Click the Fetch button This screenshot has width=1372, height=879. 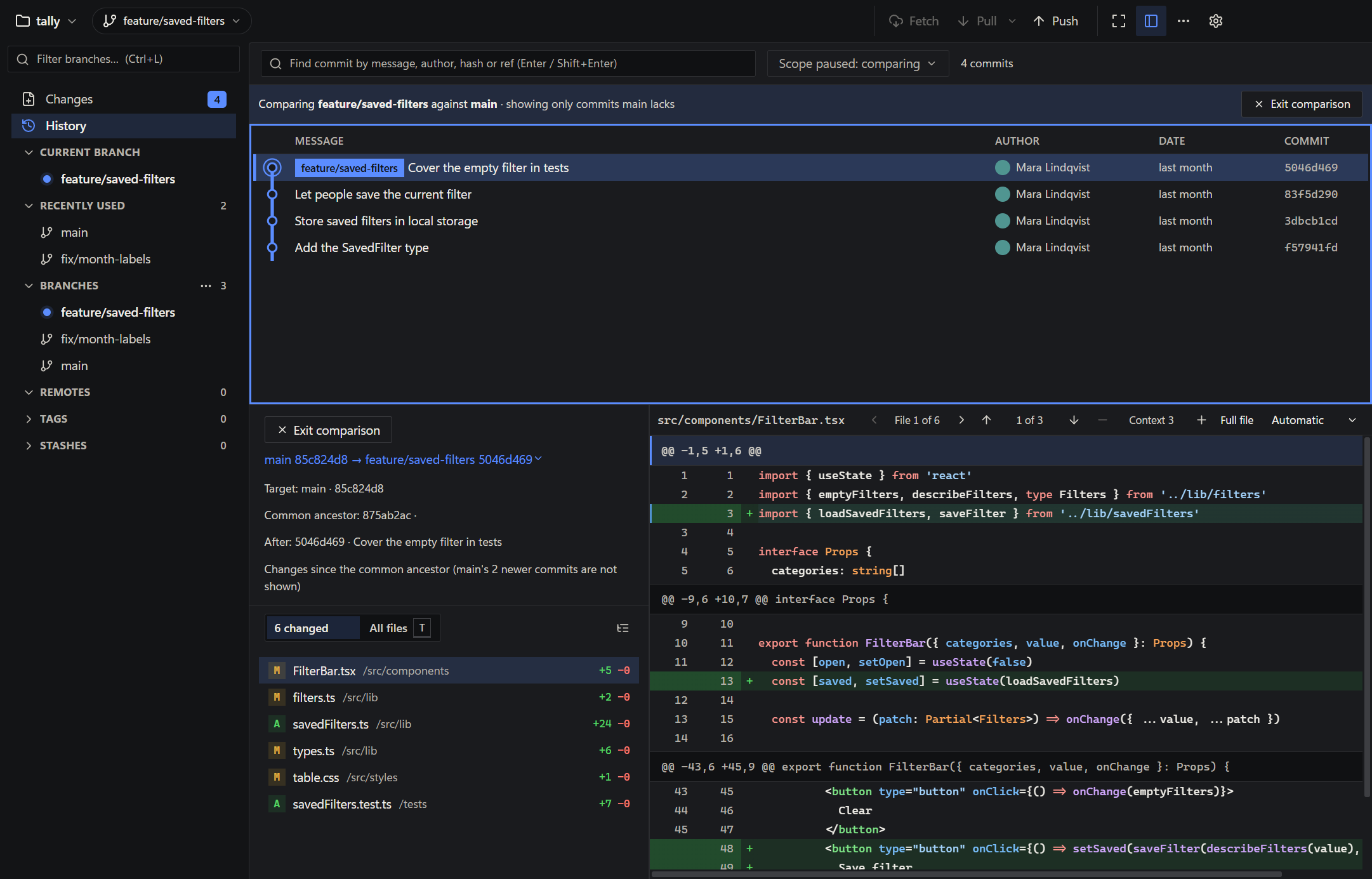point(914,21)
